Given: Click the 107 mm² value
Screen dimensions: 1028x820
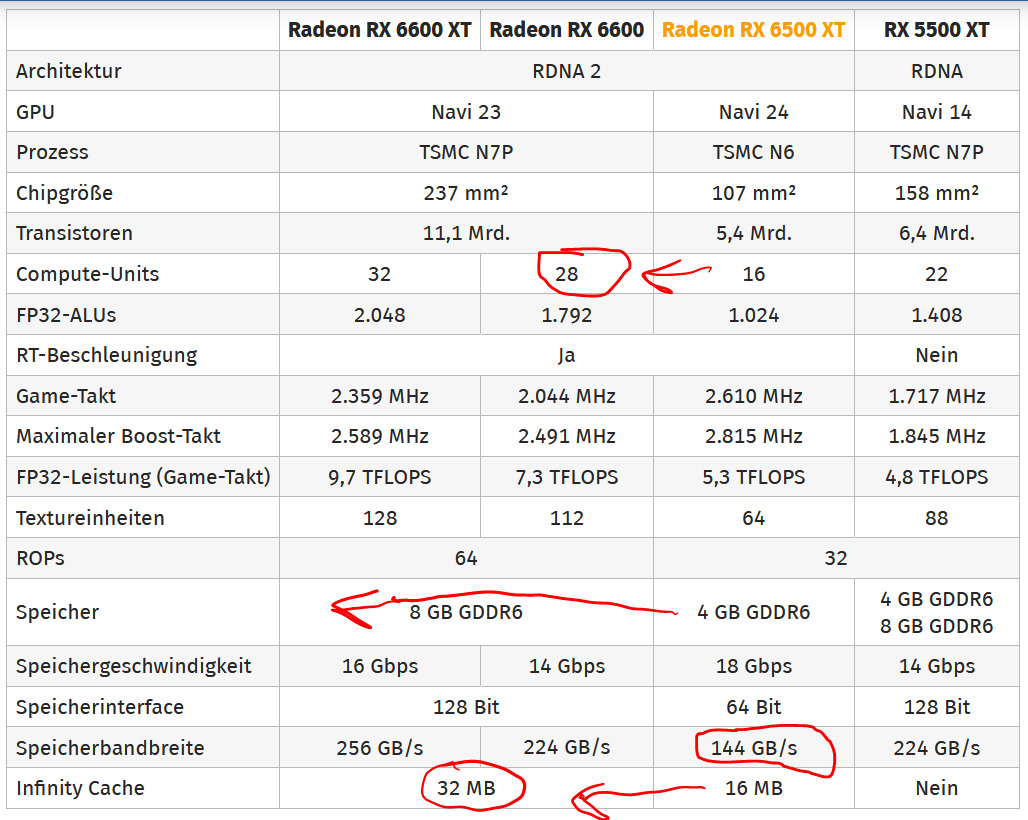Looking at the screenshot, I should (x=753, y=193).
